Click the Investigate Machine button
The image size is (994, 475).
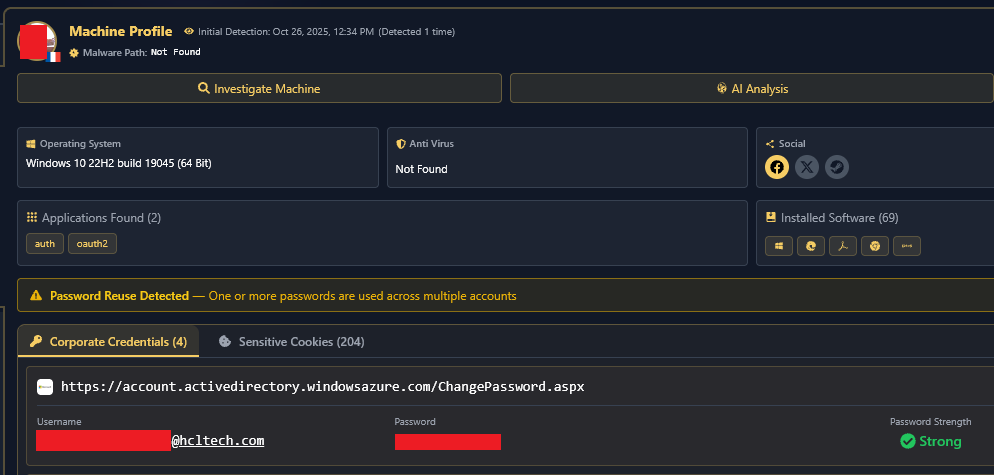(x=259, y=88)
